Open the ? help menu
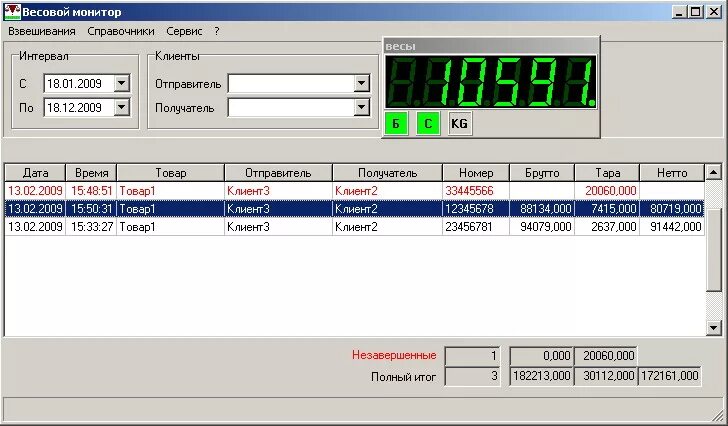 (x=217, y=31)
